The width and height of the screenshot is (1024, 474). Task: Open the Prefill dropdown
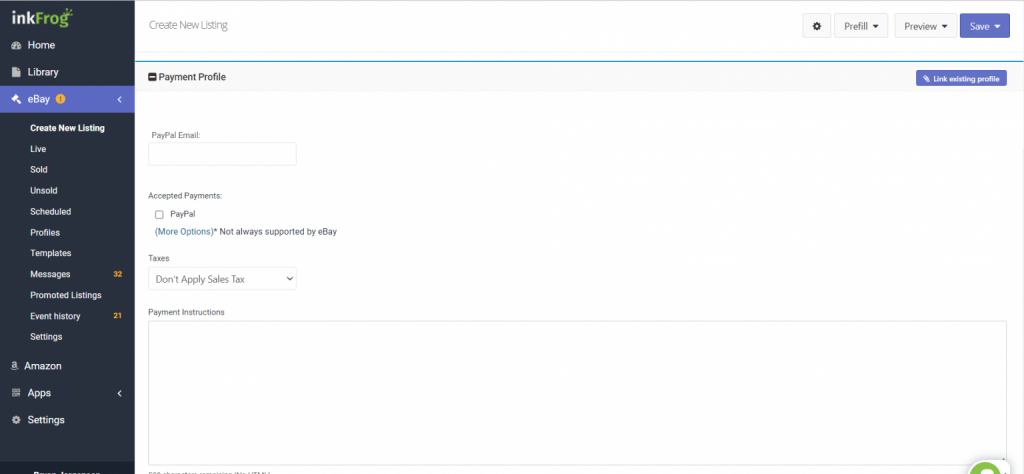pyautogui.click(x=861, y=26)
